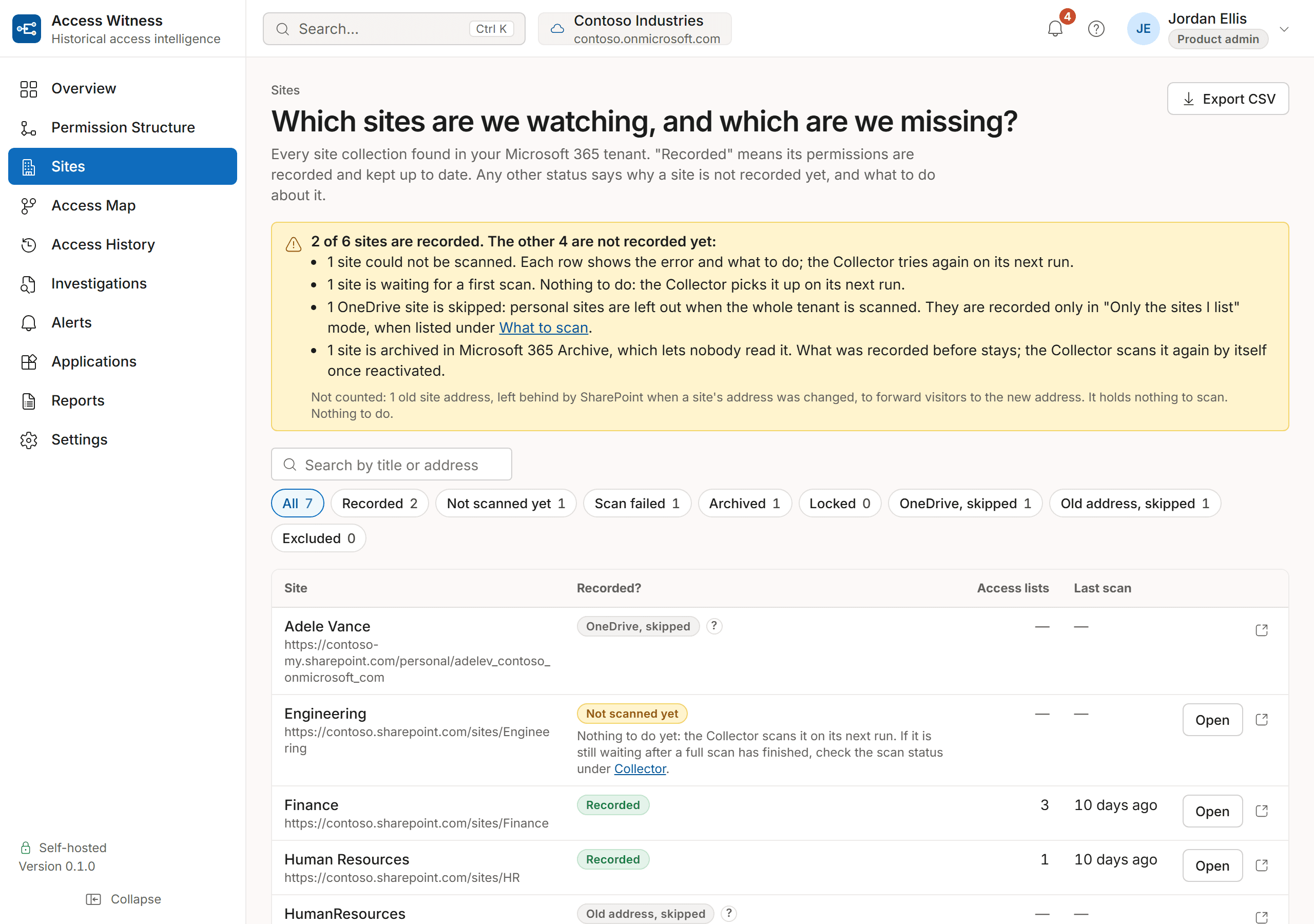Filter by Locked sites
The height and width of the screenshot is (924, 1314).
pos(840,503)
